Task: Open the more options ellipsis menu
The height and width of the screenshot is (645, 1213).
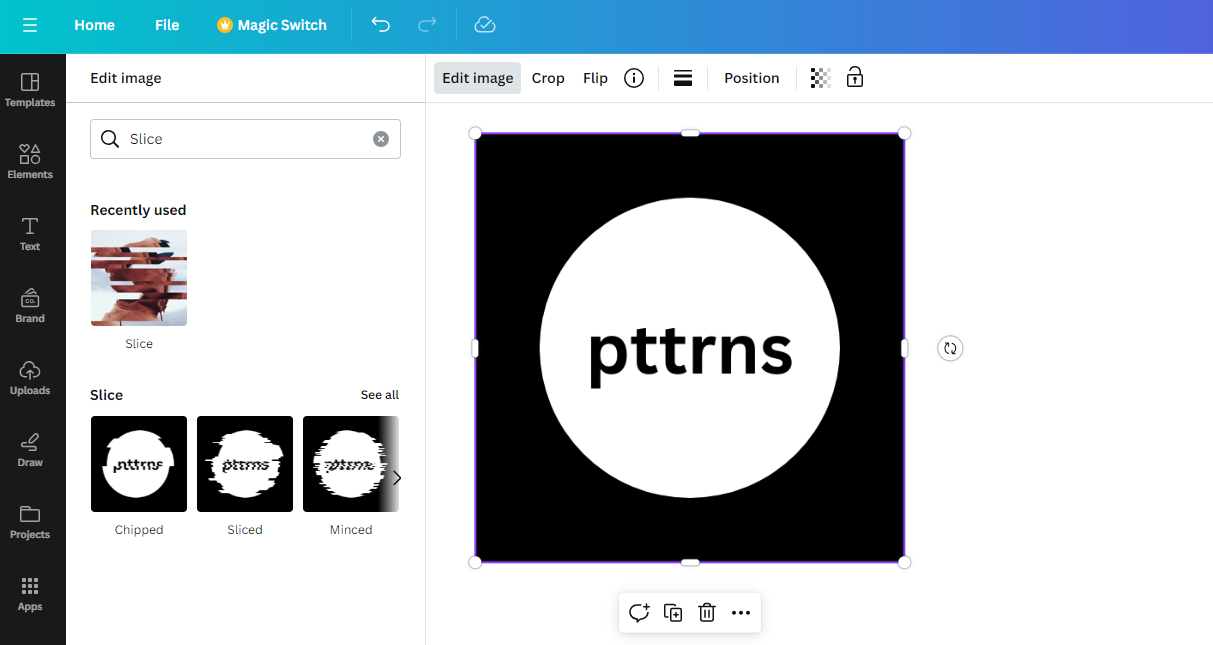Action: point(741,613)
